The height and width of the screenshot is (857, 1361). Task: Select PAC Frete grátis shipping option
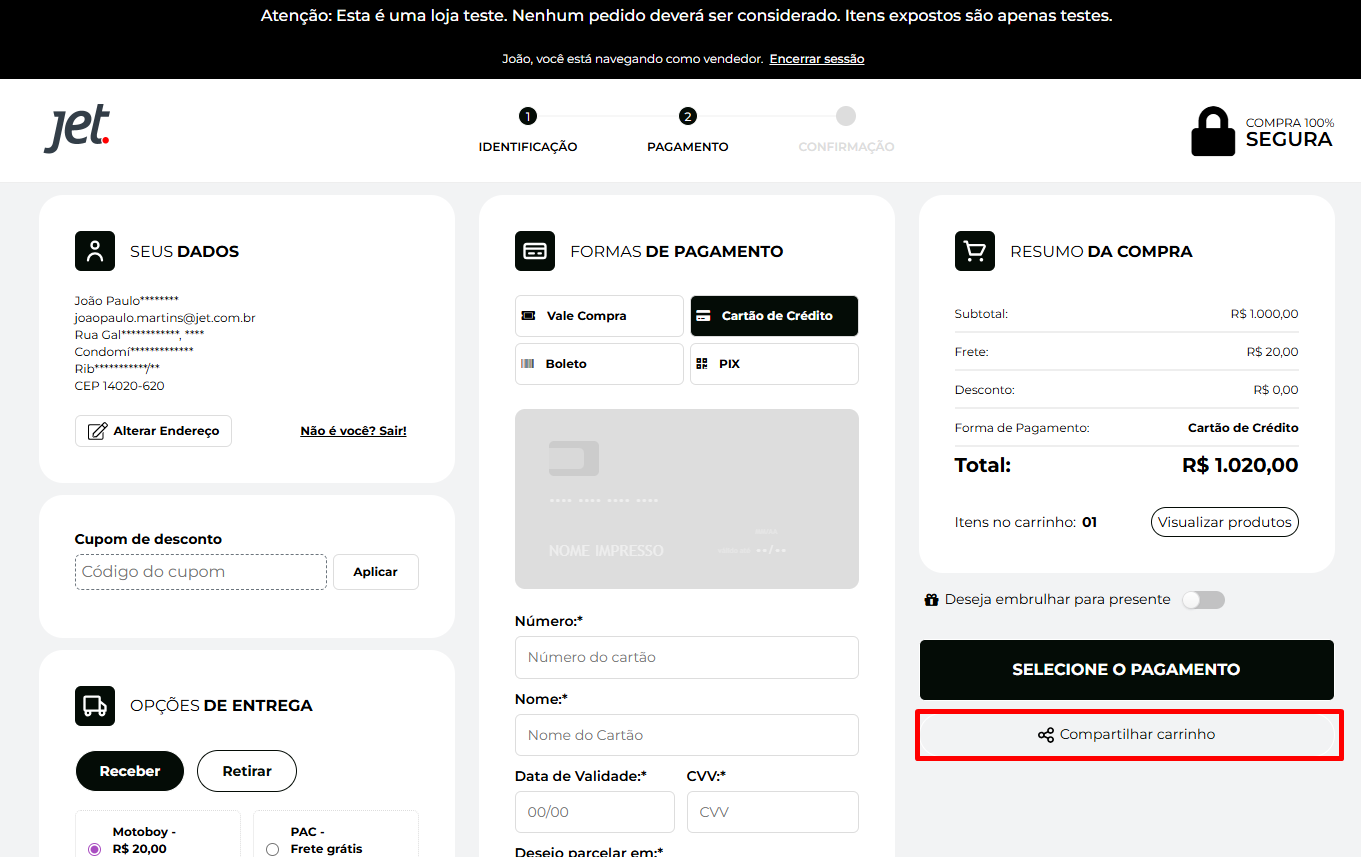(272, 849)
